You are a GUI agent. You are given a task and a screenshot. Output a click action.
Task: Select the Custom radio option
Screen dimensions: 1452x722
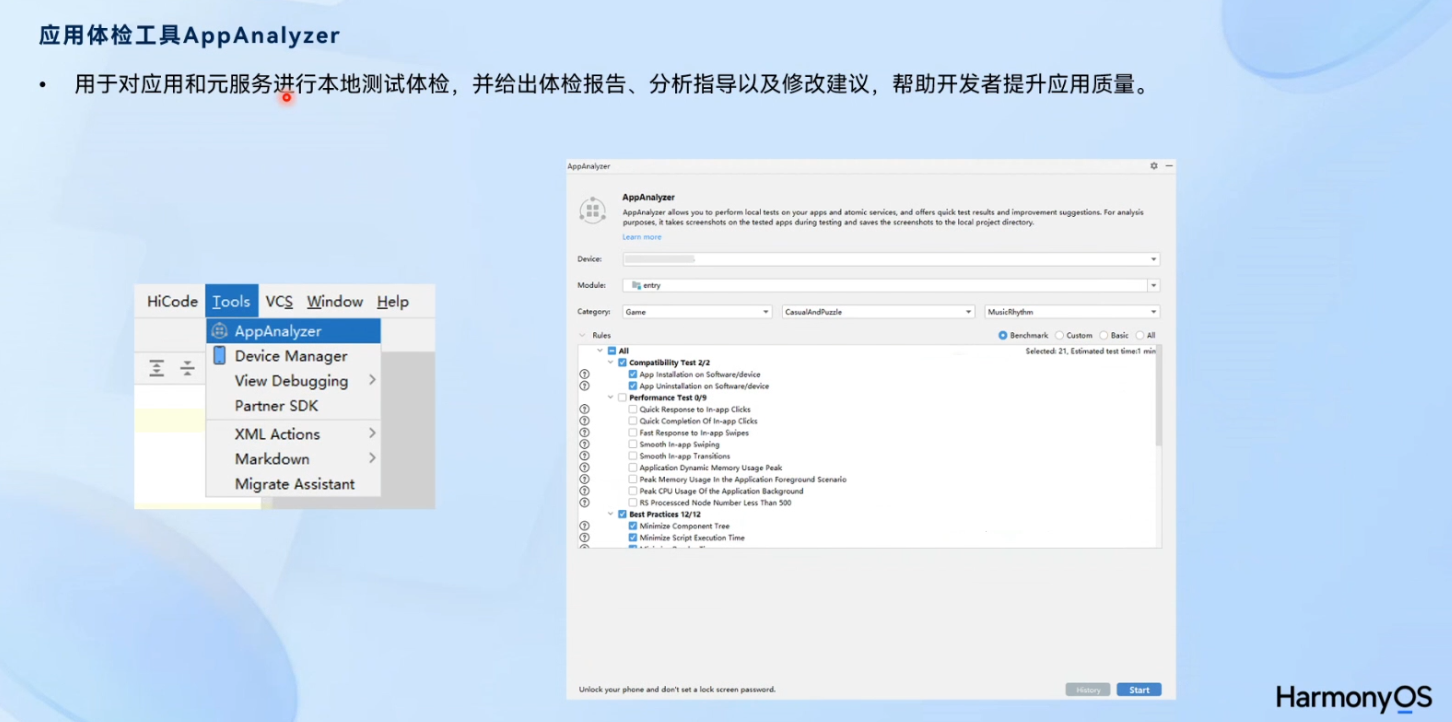click(1060, 336)
